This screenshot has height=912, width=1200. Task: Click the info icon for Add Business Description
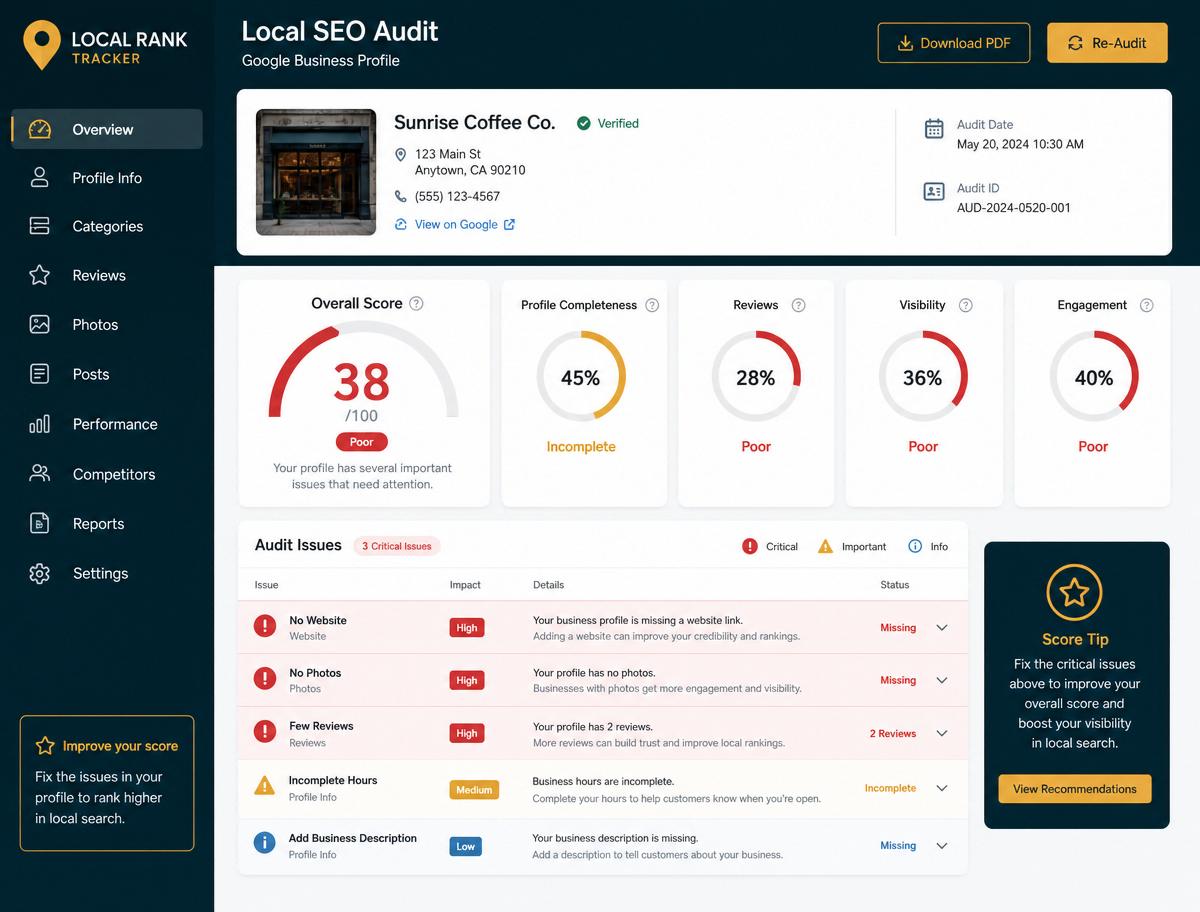(264, 843)
